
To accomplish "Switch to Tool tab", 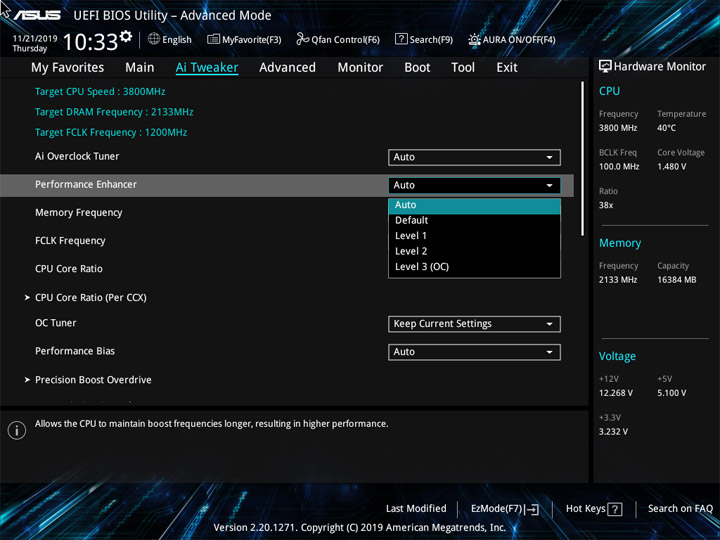I will point(463,68).
